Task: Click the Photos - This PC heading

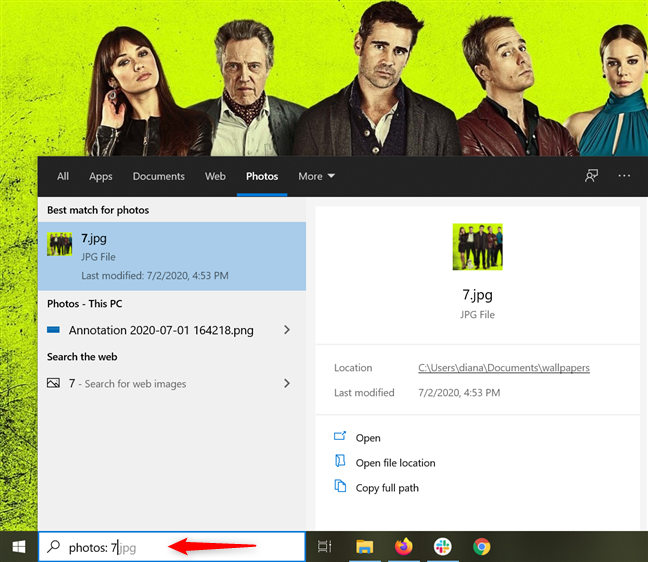Action: coord(85,304)
